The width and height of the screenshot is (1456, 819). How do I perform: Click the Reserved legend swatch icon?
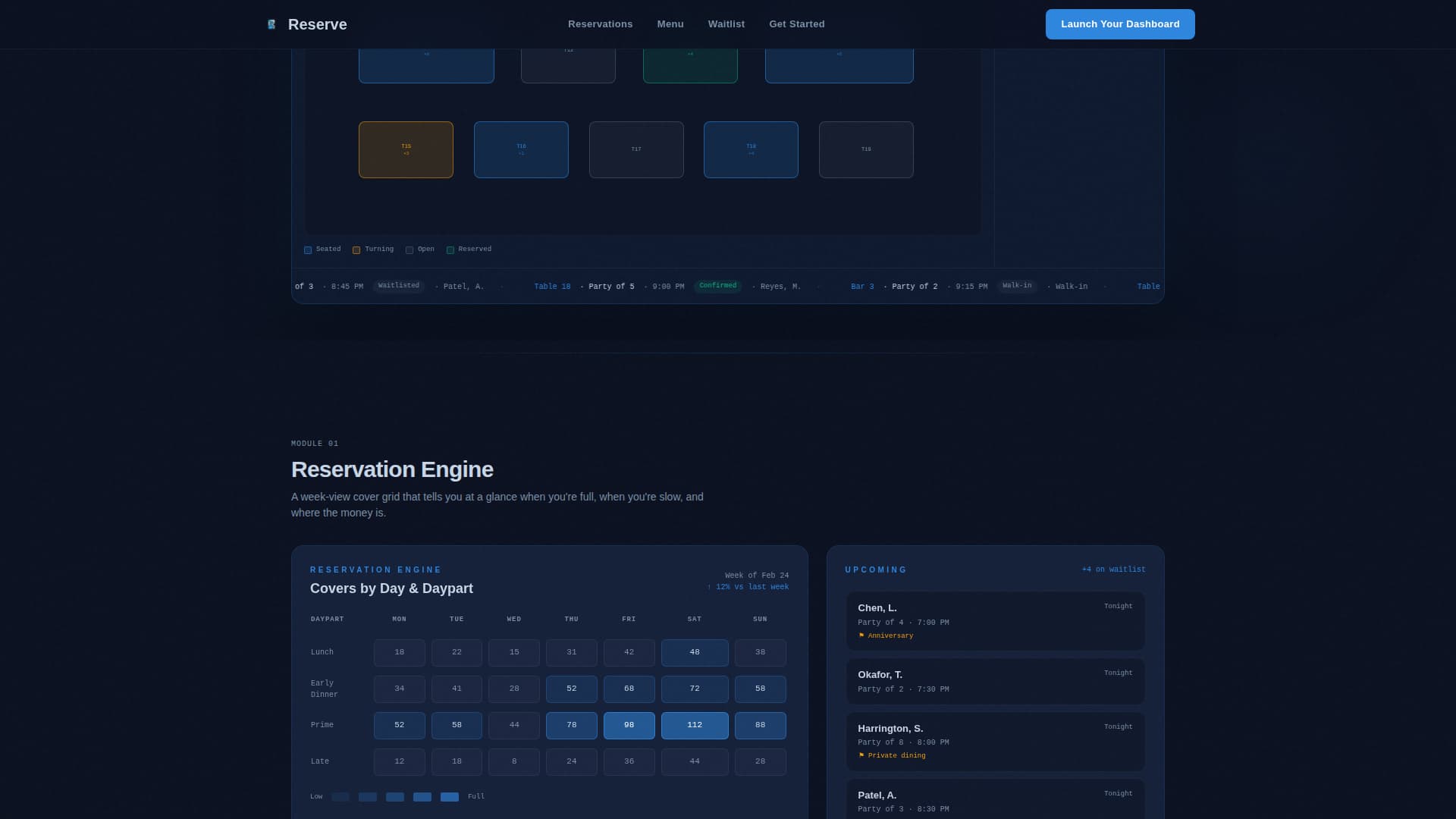[450, 250]
